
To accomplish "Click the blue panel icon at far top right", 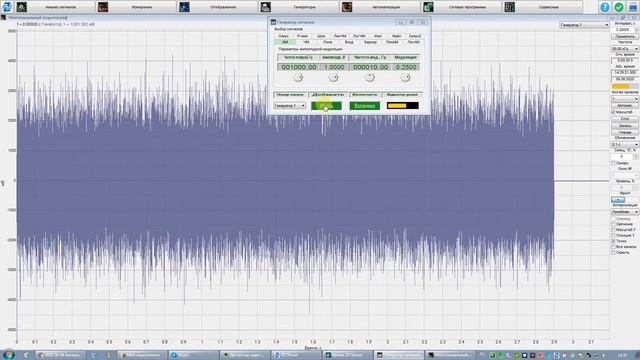I will pos(633,7).
